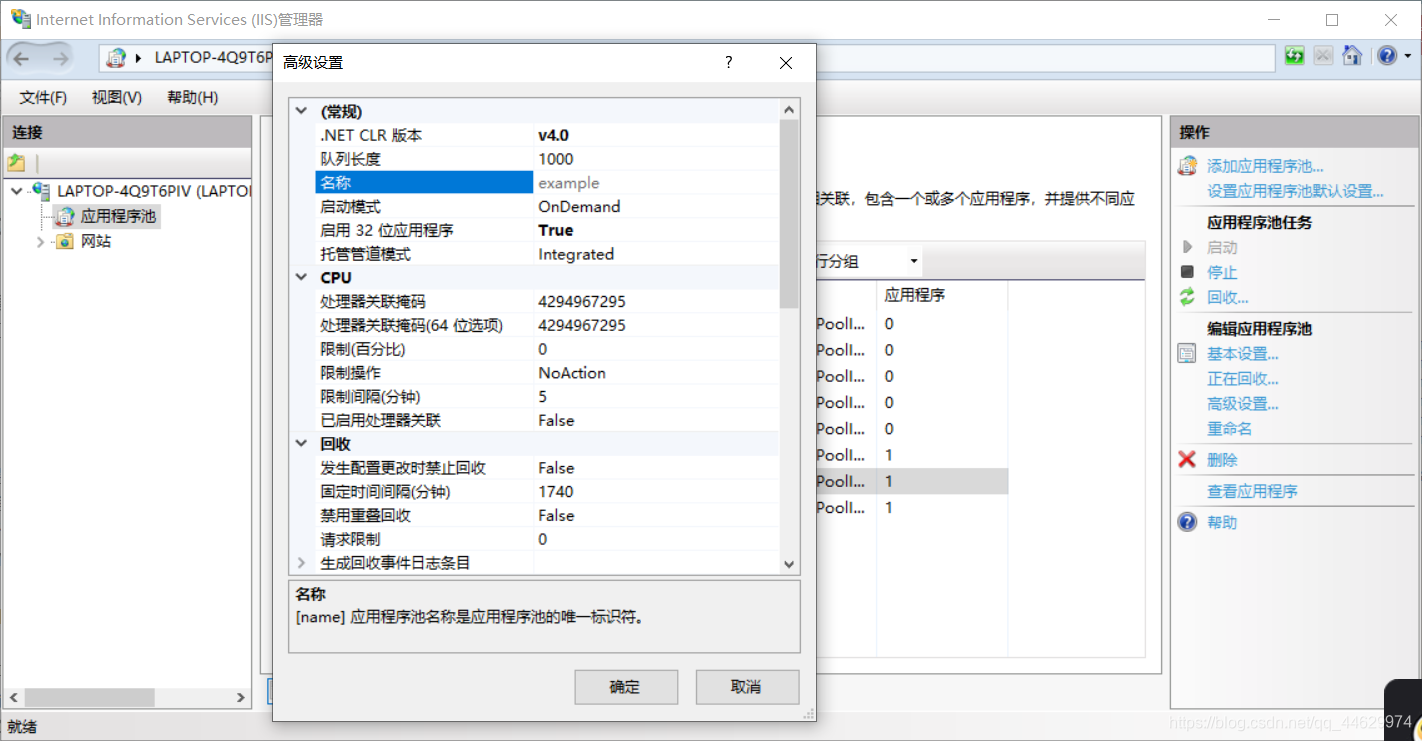
Task: Click the red X delete icon for the pool
Action: [1186, 459]
